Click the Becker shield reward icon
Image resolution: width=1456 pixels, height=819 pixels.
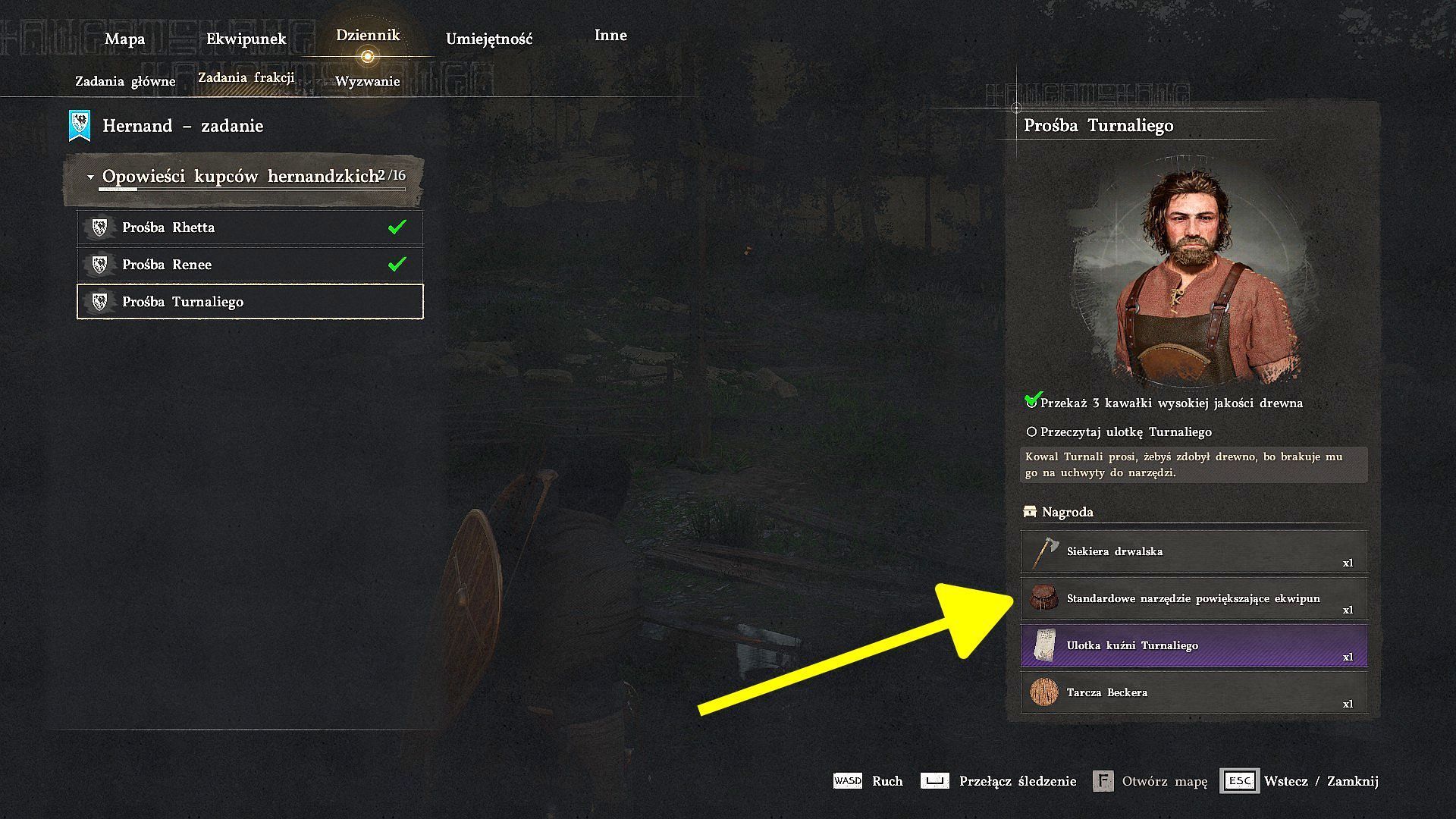[x=1044, y=692]
